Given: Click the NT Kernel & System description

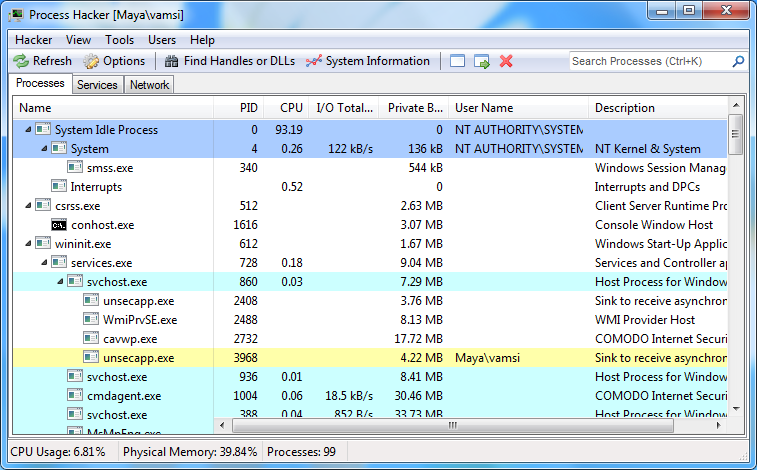Looking at the screenshot, I should [x=647, y=149].
